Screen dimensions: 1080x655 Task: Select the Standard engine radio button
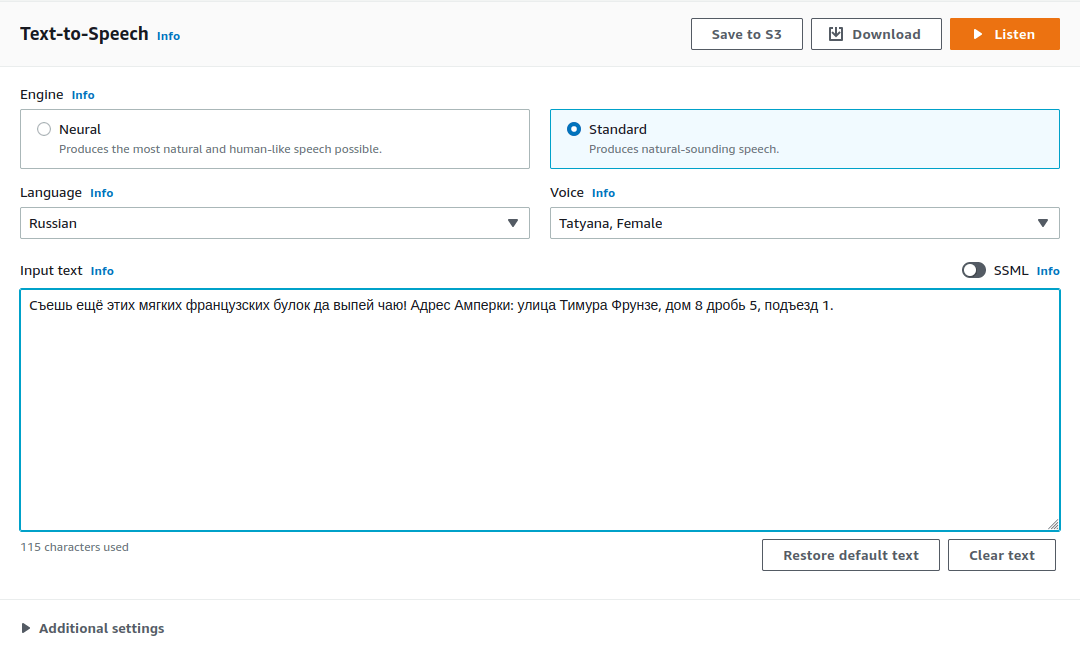(x=574, y=129)
